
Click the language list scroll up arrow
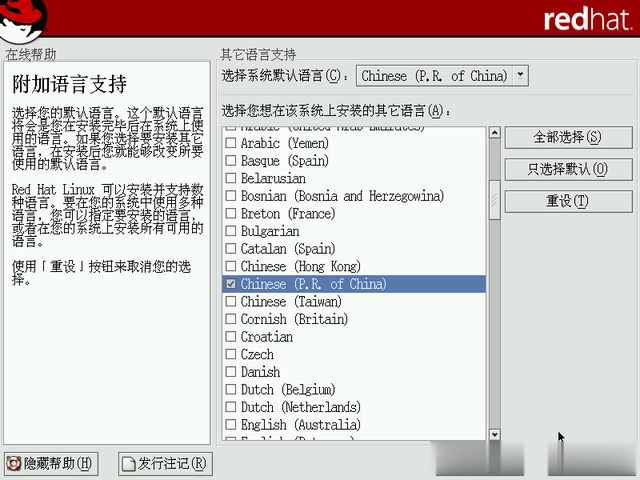495,133
